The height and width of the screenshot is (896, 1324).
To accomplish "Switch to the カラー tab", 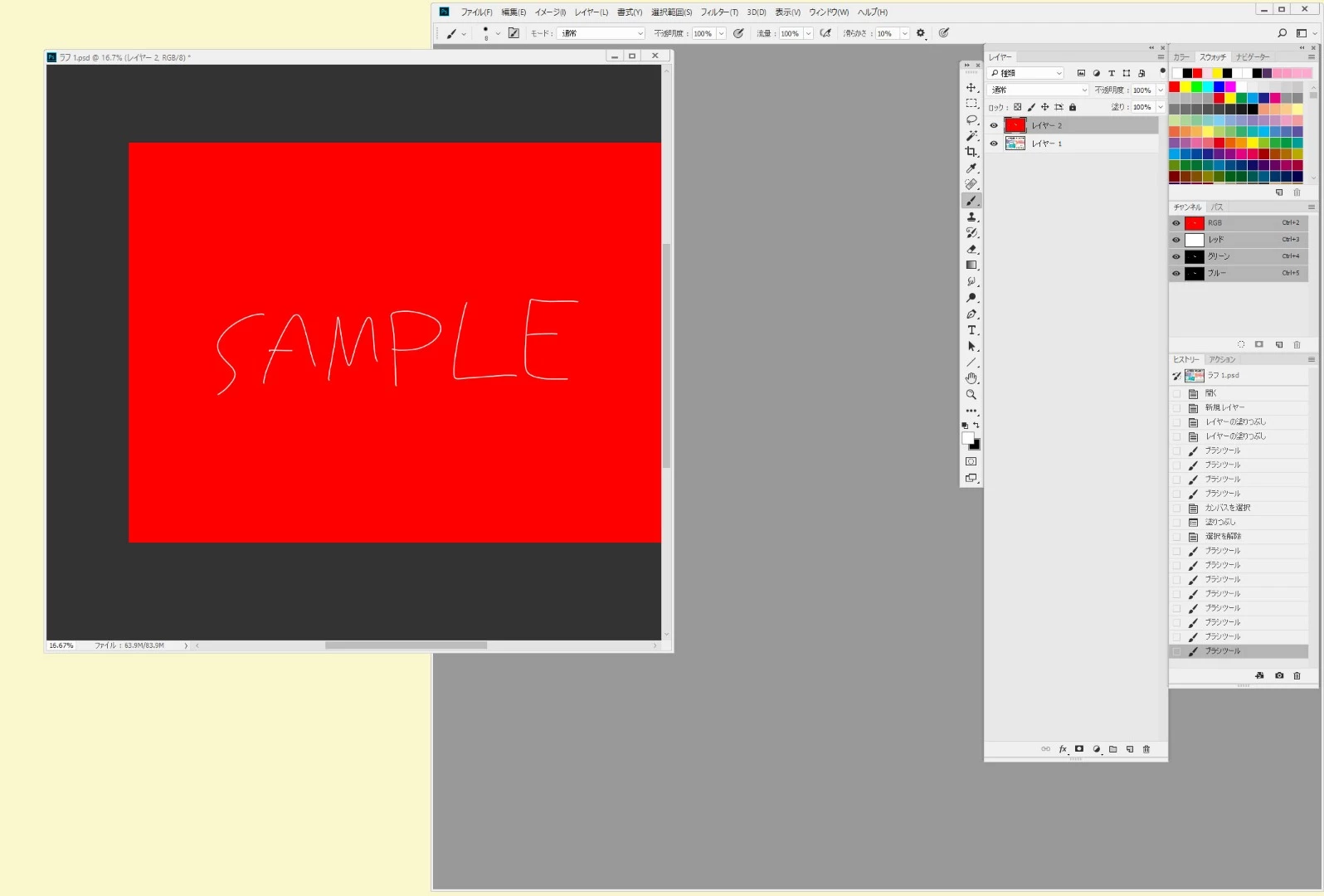I will pyautogui.click(x=1181, y=57).
